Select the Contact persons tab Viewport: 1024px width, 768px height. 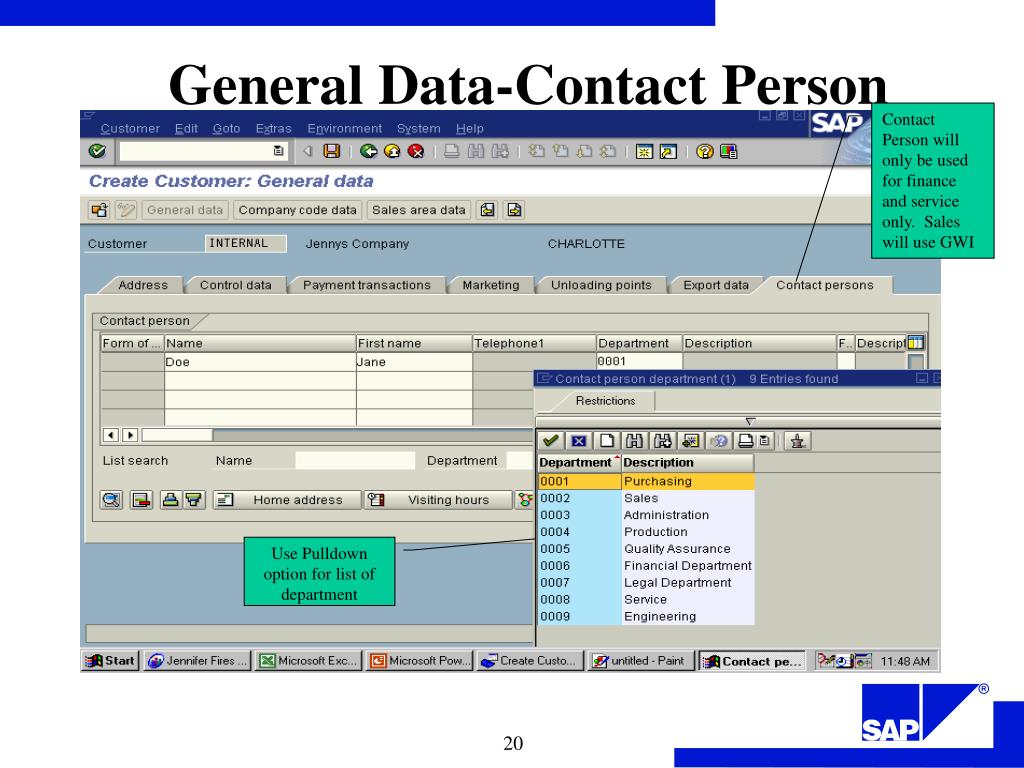point(824,285)
